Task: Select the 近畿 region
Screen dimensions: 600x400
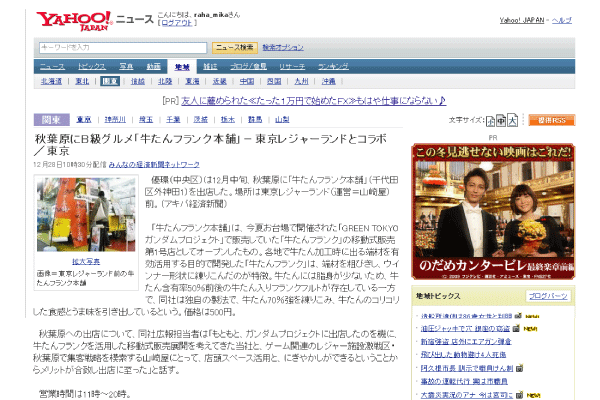Action: click(x=220, y=81)
